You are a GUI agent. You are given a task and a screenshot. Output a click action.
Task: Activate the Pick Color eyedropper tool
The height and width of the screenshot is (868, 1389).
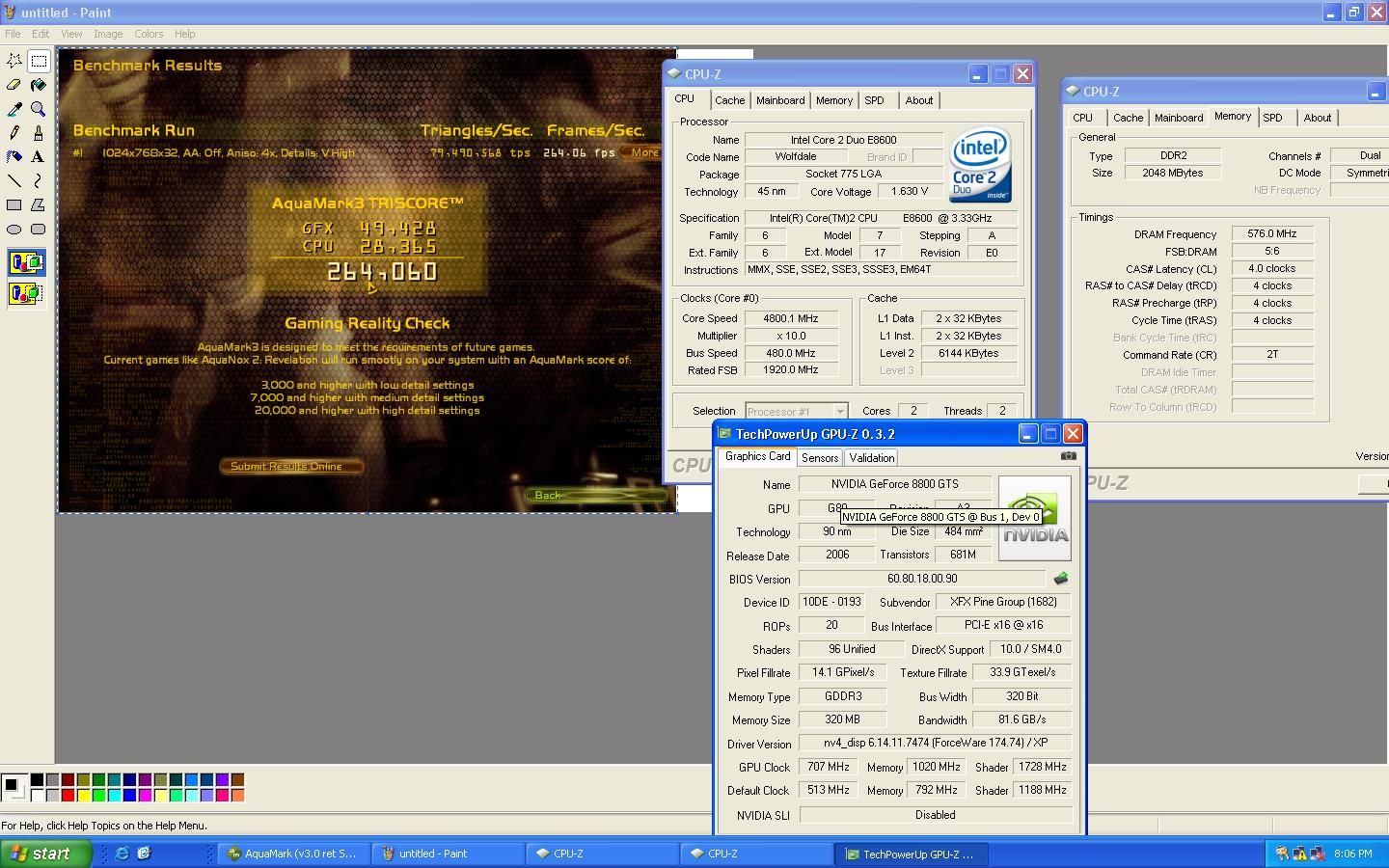14,109
